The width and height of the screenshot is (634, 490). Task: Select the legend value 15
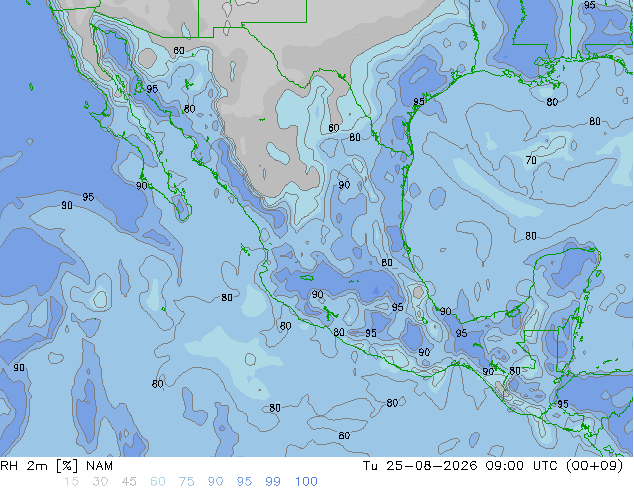tap(71, 482)
